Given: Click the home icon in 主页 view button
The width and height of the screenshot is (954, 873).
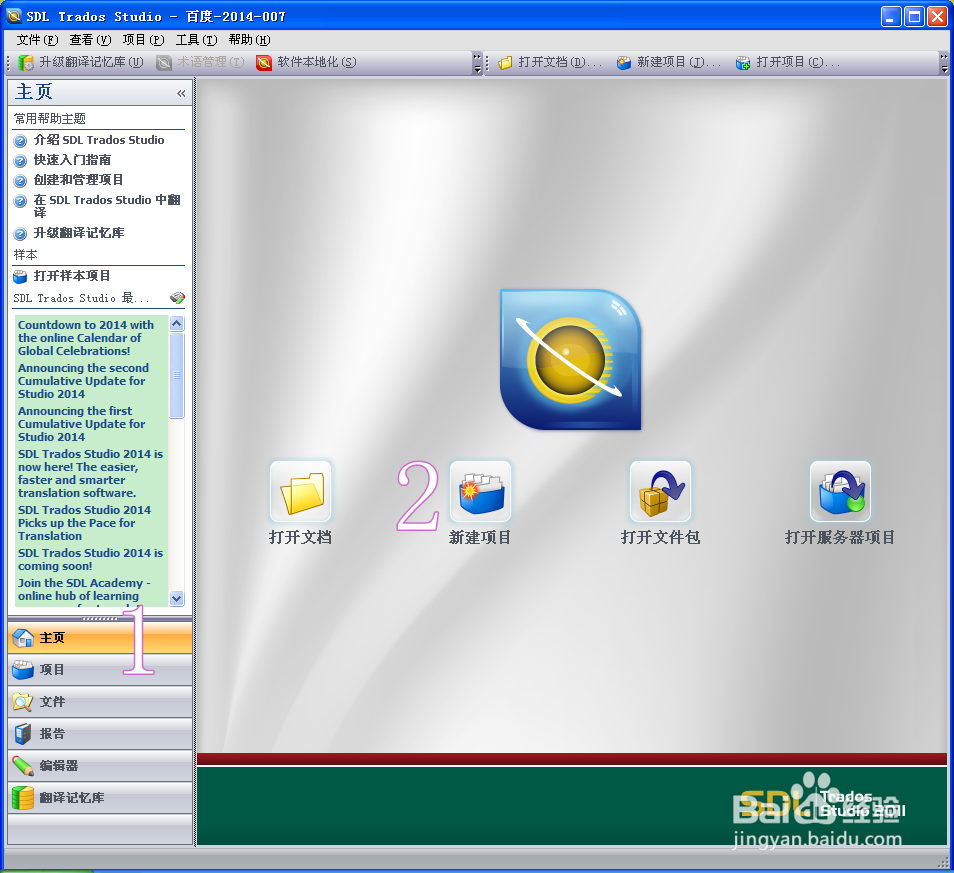Looking at the screenshot, I should 23,638.
